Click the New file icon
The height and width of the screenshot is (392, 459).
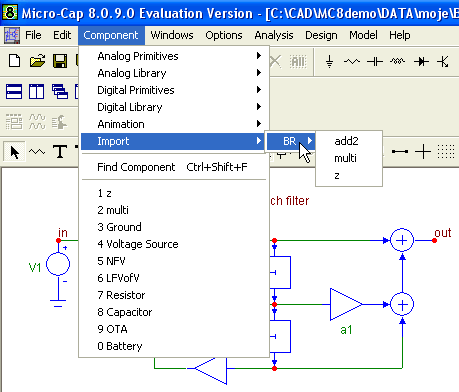coord(14,61)
